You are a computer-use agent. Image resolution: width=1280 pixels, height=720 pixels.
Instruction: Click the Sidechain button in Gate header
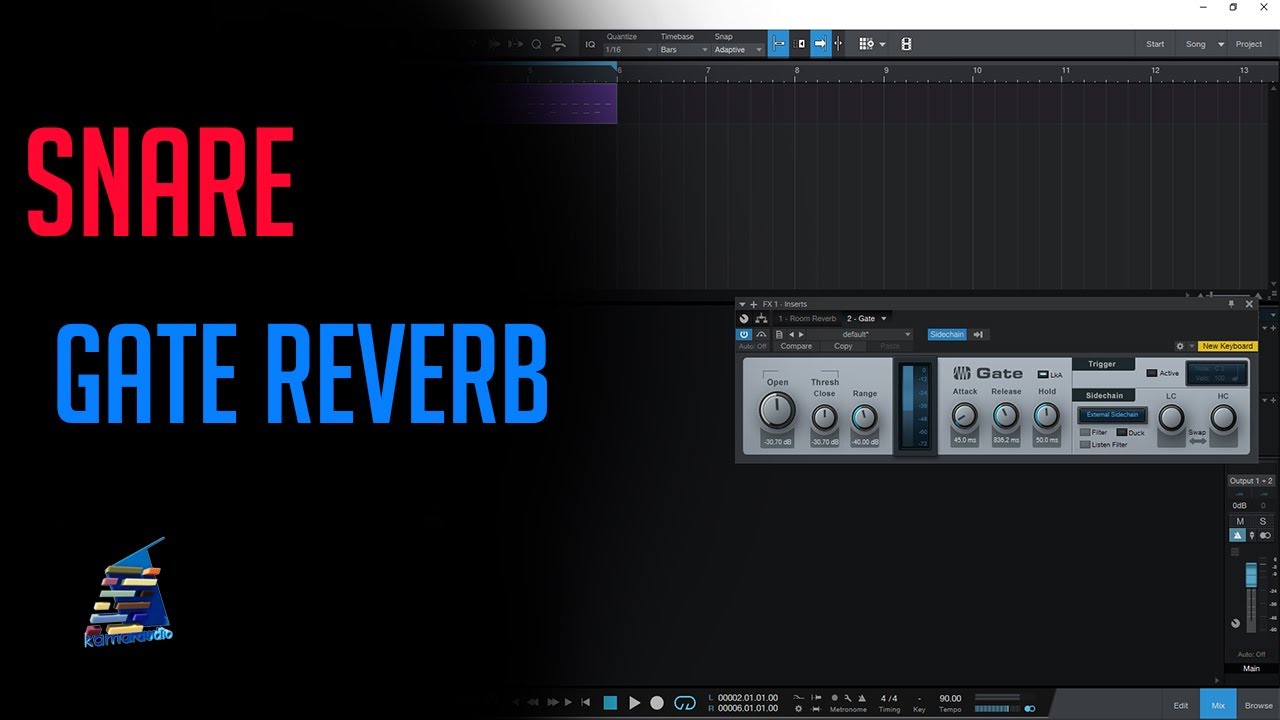pos(947,334)
